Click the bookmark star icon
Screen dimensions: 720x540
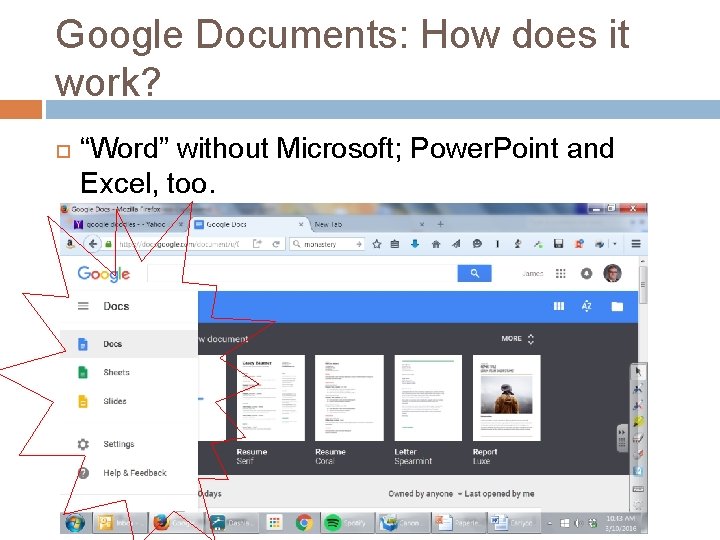point(377,244)
